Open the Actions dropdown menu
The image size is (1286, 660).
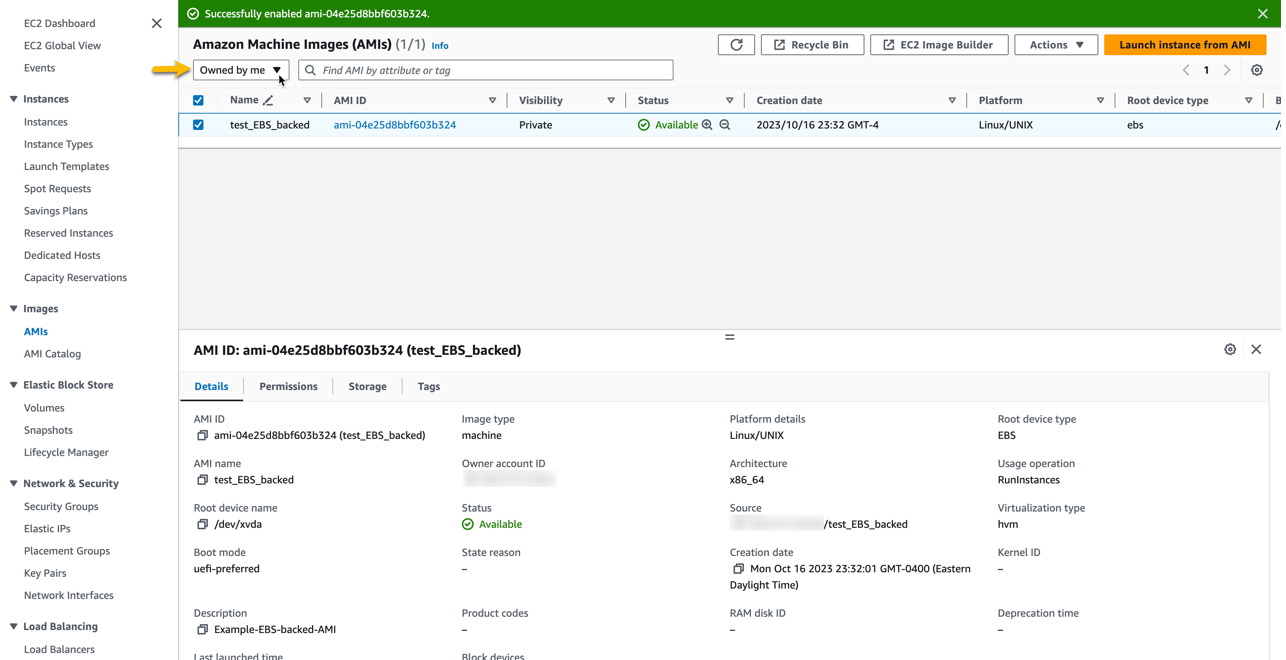coord(1056,44)
